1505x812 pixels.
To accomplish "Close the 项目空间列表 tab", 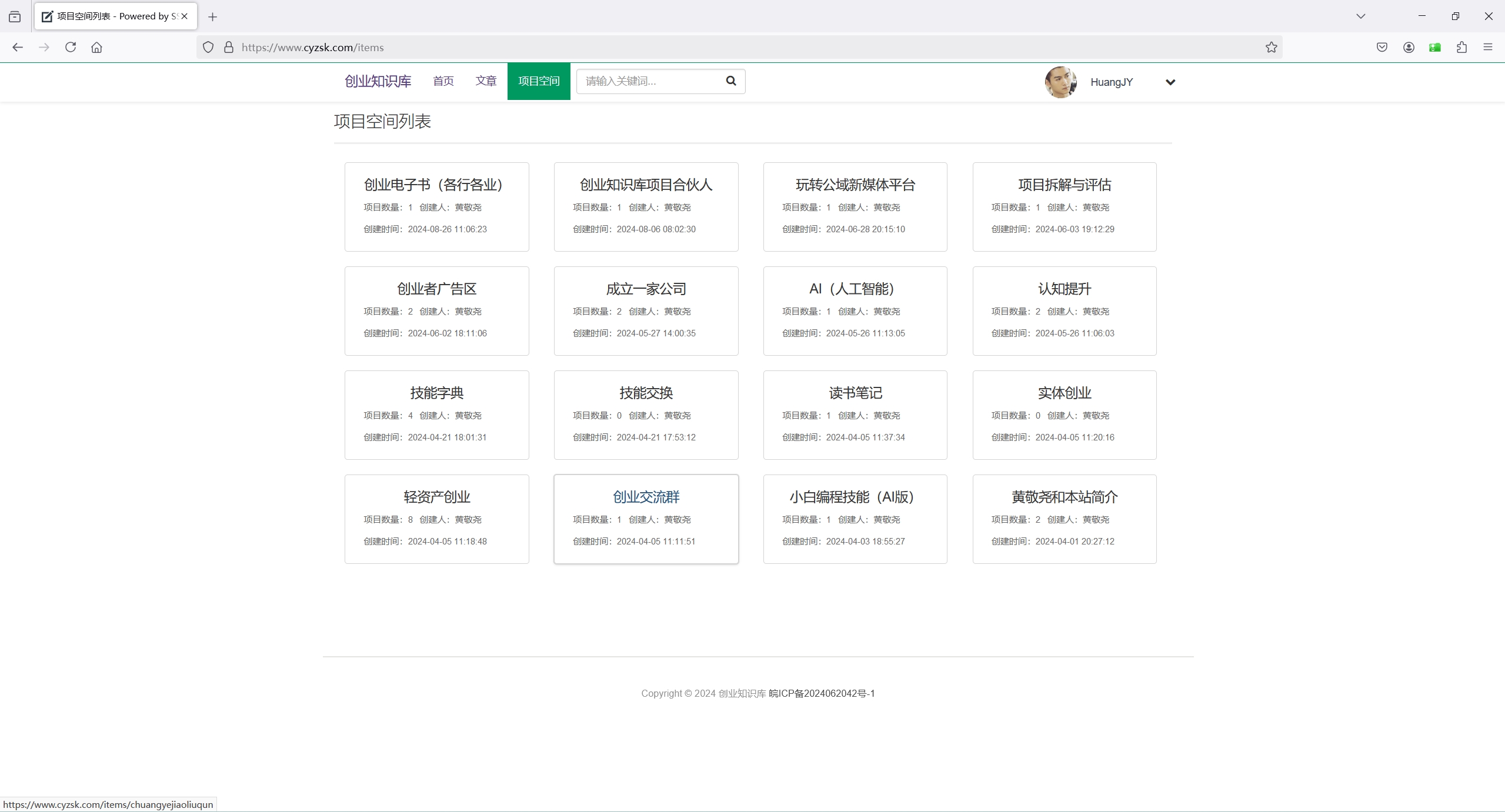I will (185, 16).
